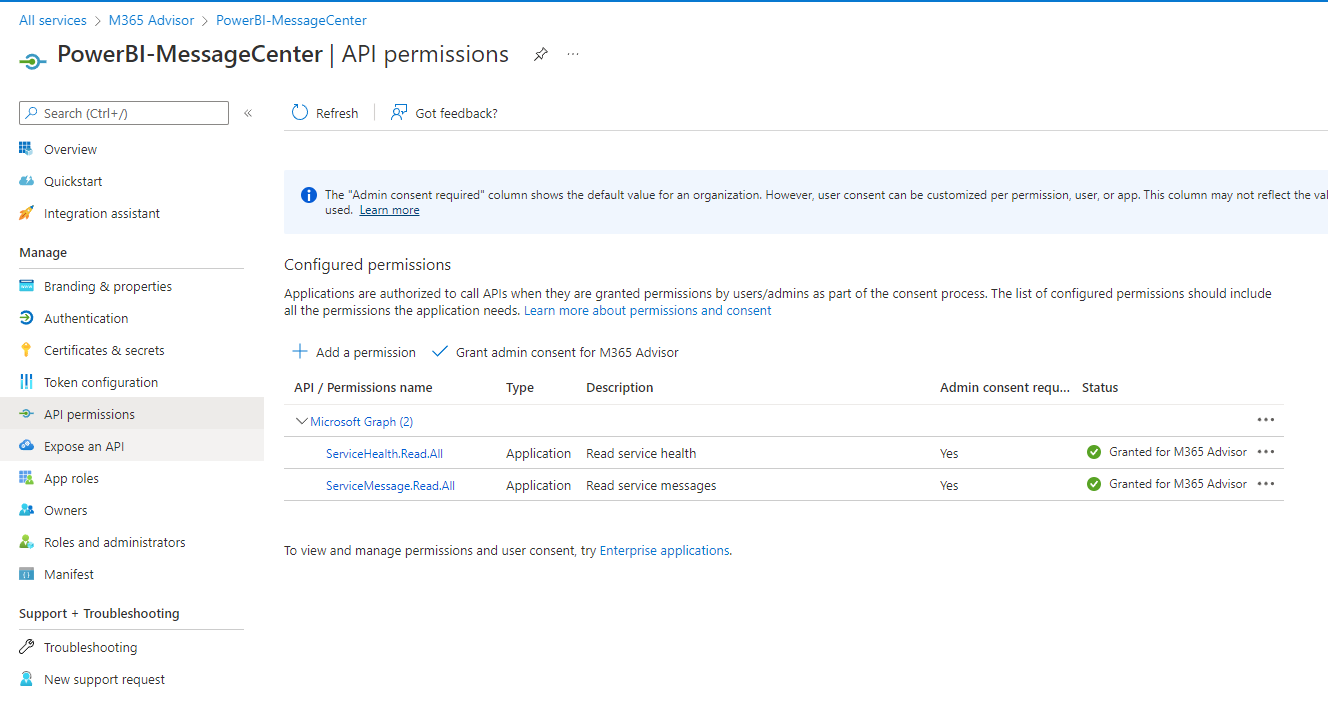Click Grant admin consent for M365 Advisor
The height and width of the screenshot is (701, 1328).
coord(556,352)
